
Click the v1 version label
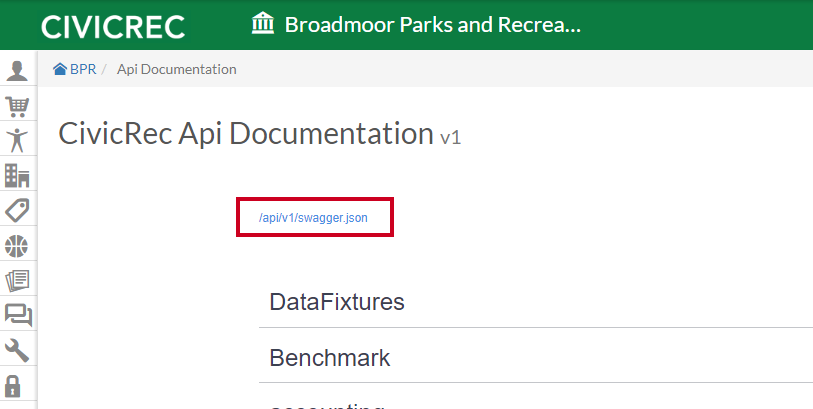[451, 138]
